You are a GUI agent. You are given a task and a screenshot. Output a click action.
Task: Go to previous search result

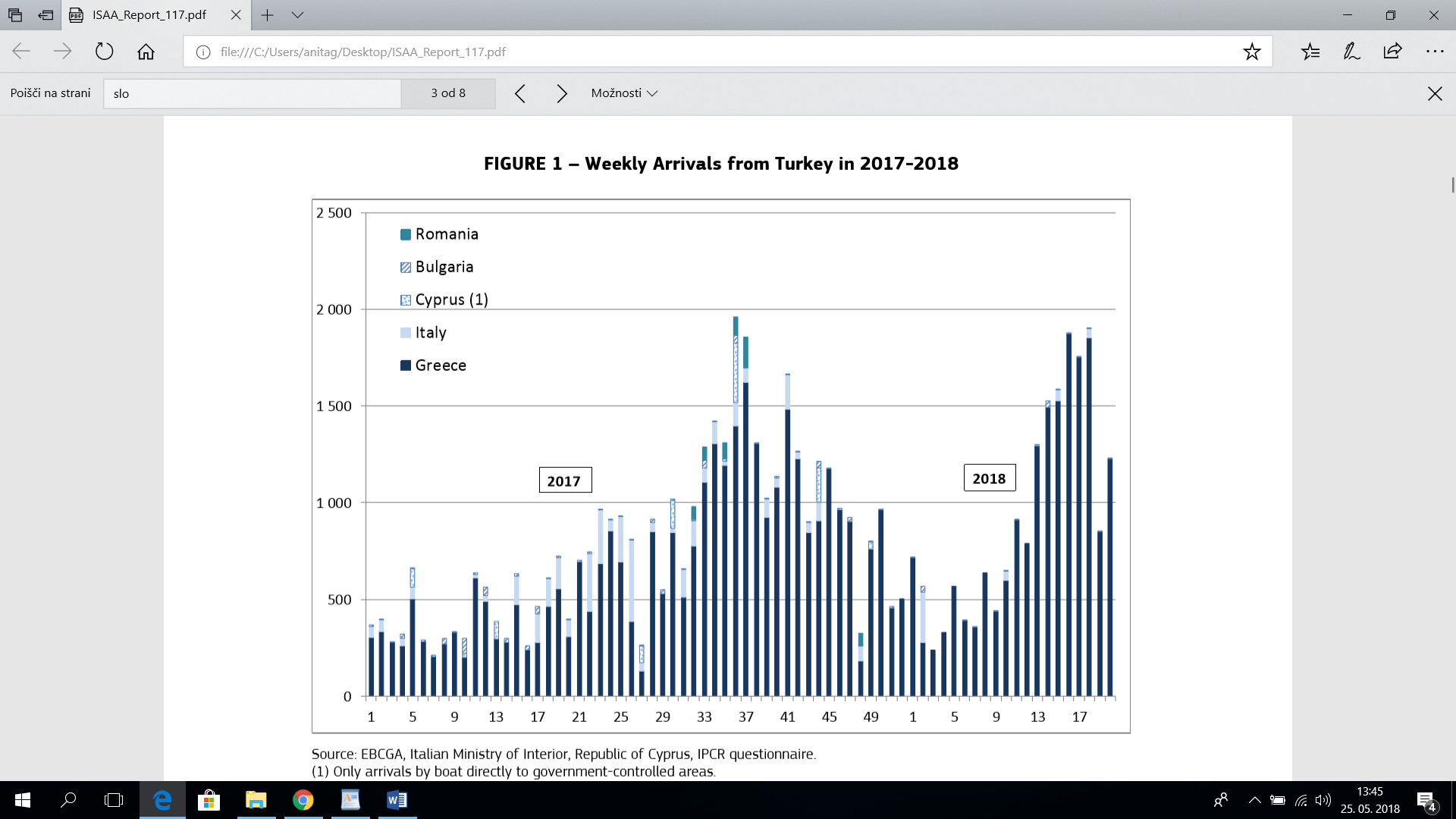520,93
